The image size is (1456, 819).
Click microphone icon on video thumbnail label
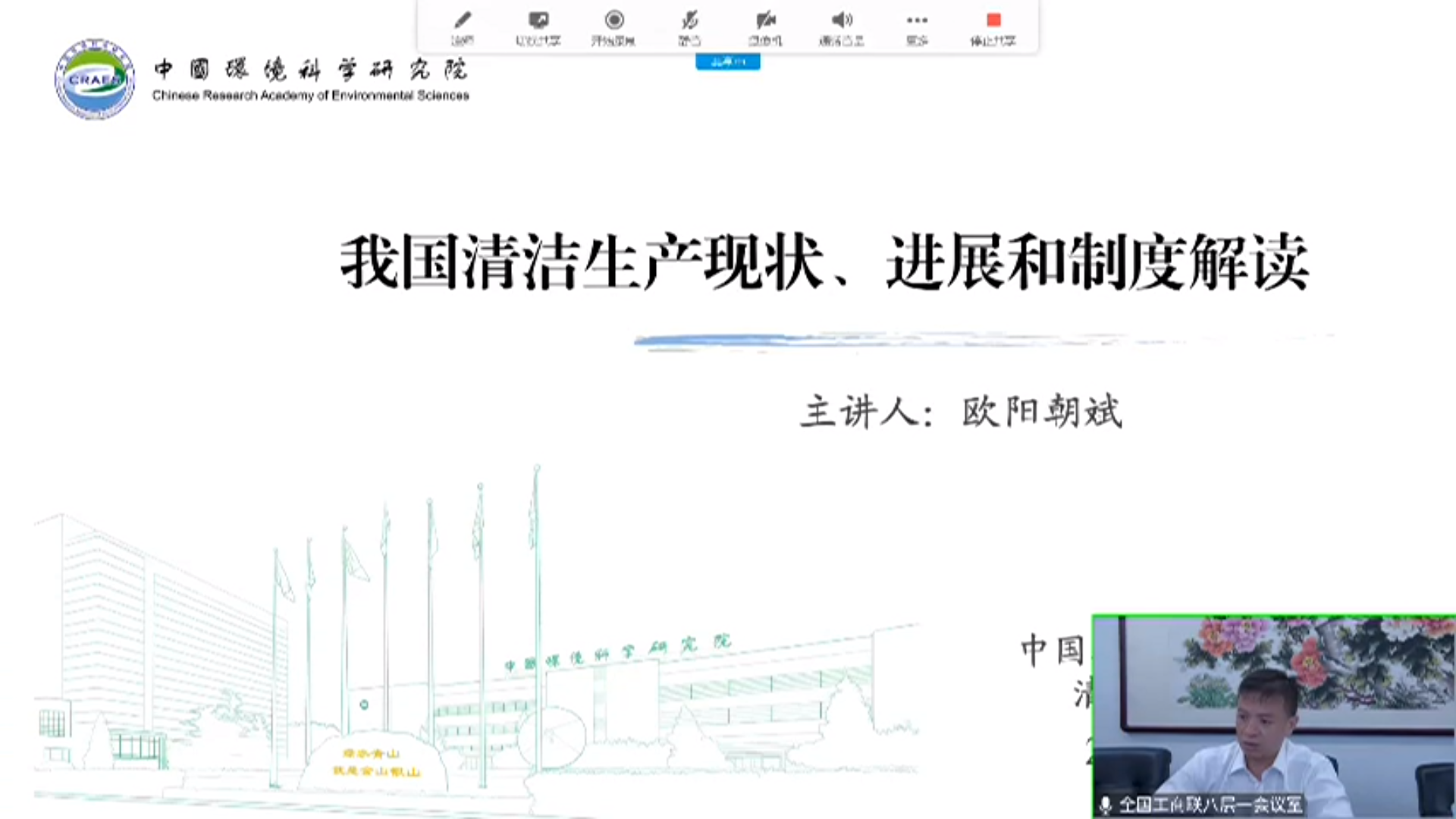[x=1106, y=805]
